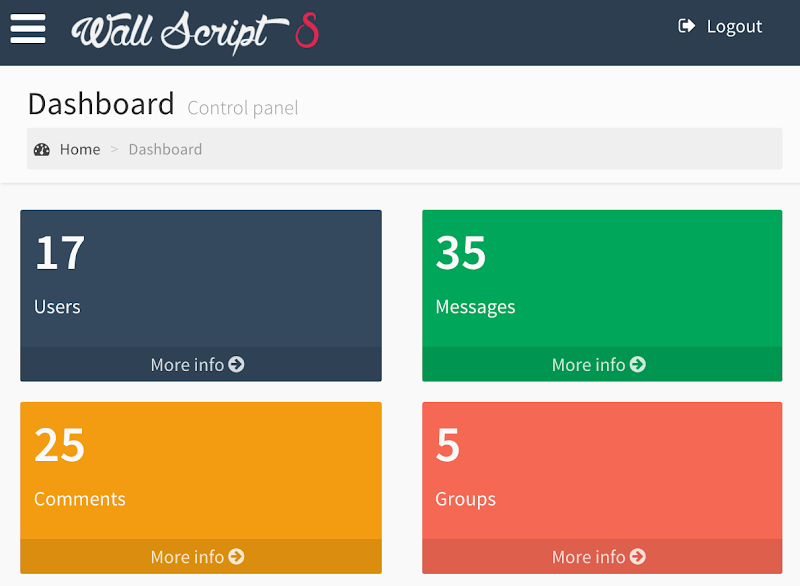
Task: Click the arrow icon in Groups footer
Action: point(638,556)
